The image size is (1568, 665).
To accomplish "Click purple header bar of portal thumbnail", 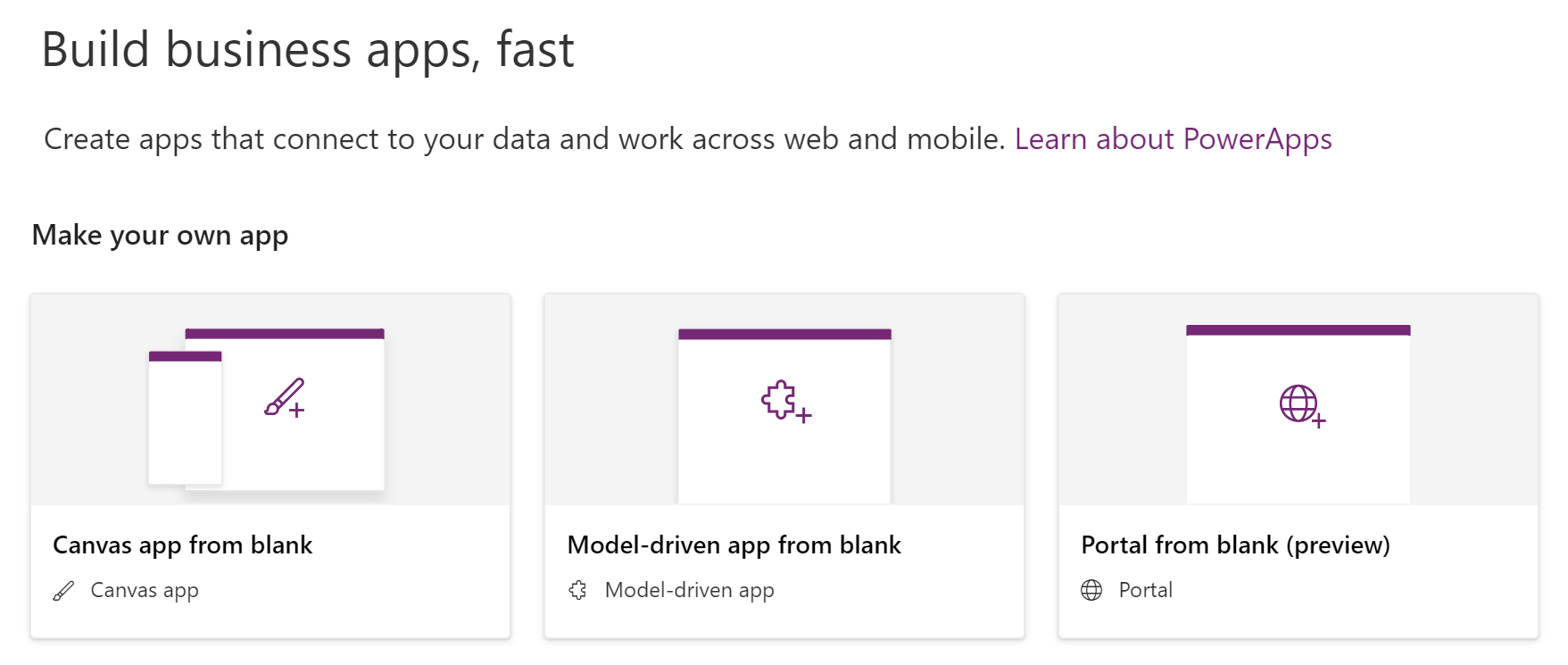I will 1298,330.
